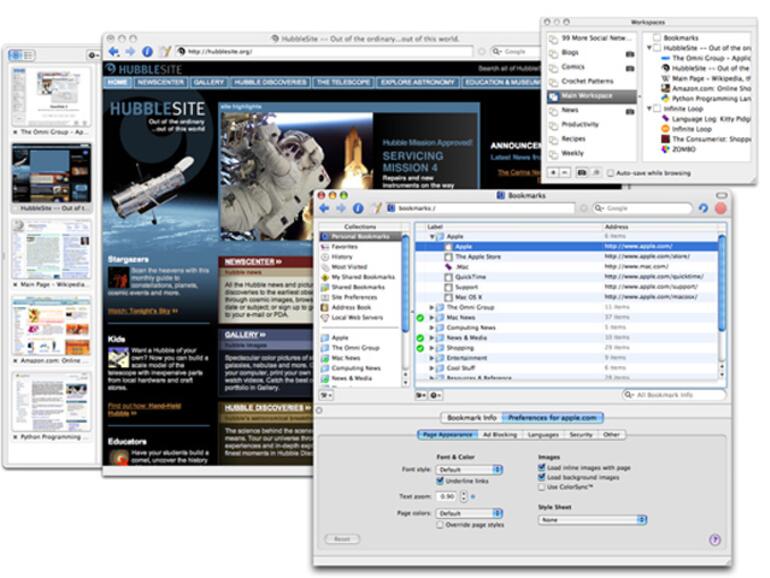Select My Shared Bookmarks collection

[362, 277]
